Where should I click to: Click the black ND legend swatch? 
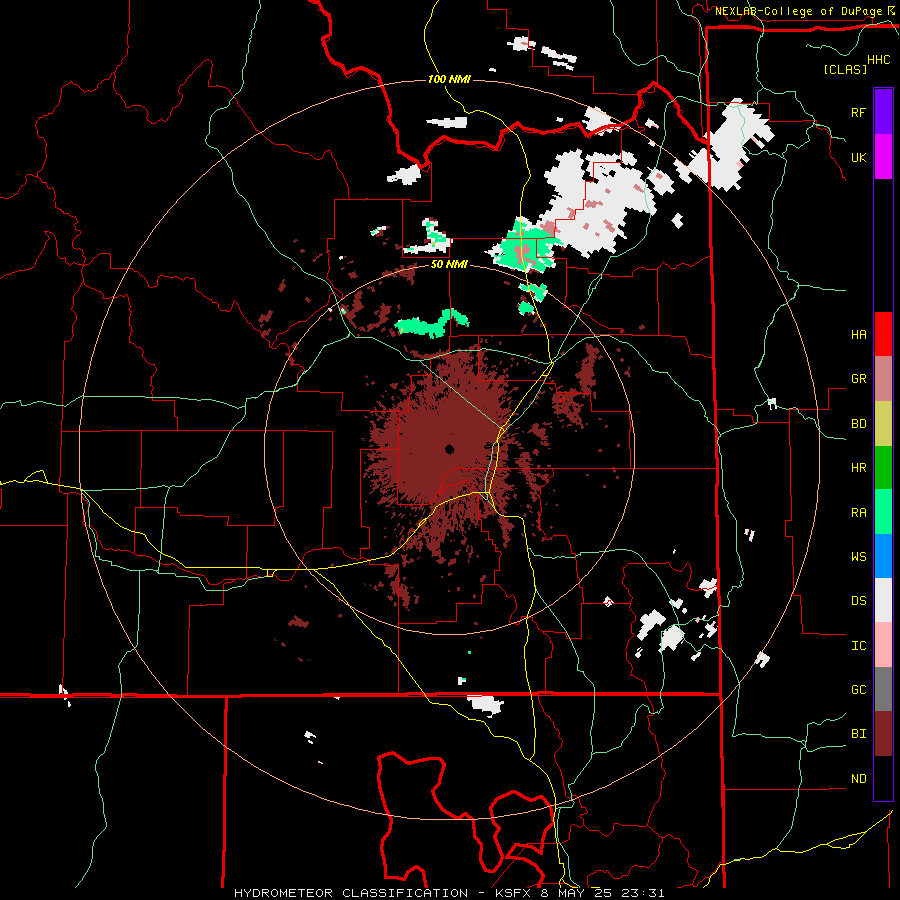(883, 778)
